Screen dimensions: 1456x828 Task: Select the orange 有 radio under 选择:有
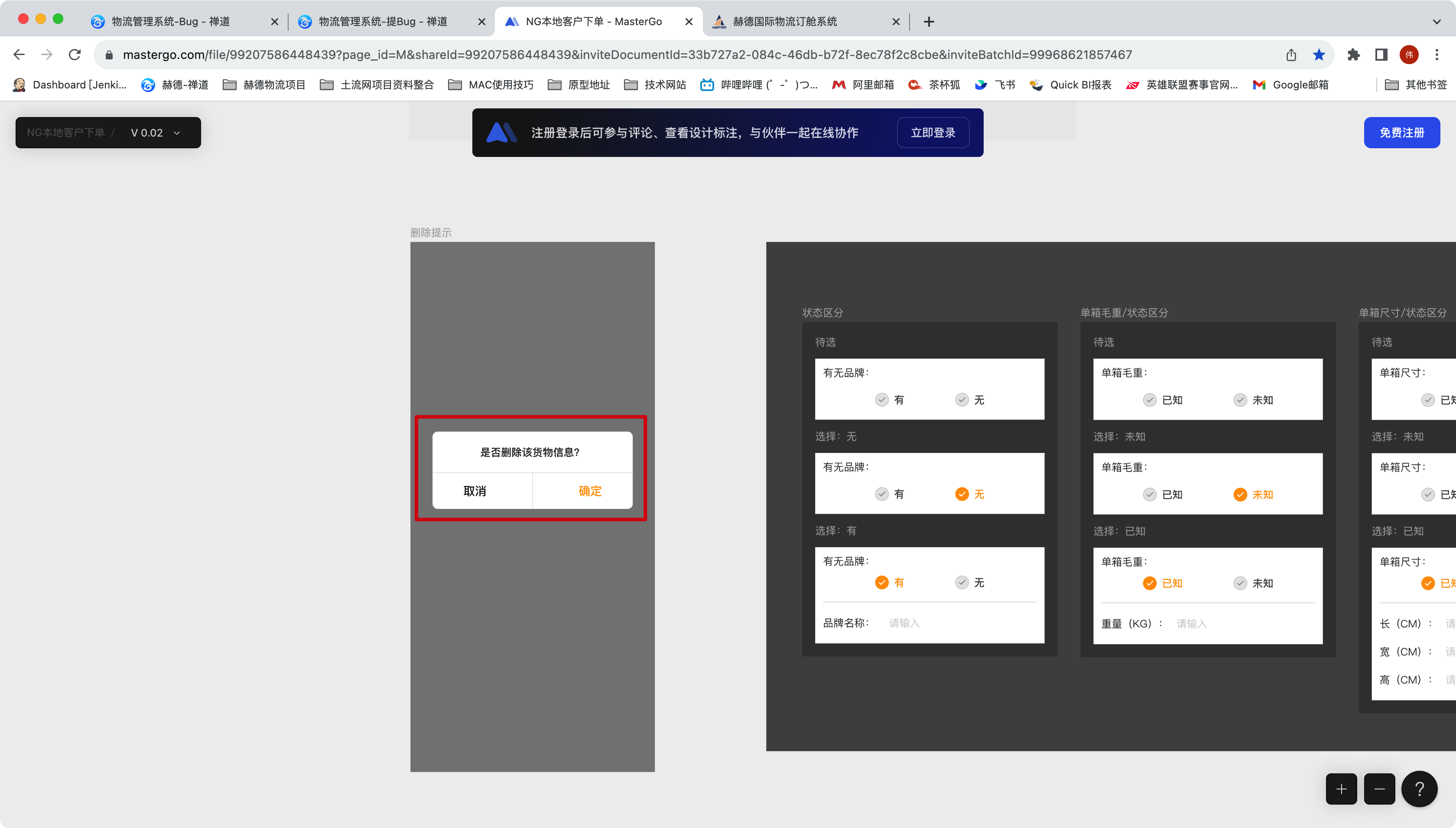881,582
